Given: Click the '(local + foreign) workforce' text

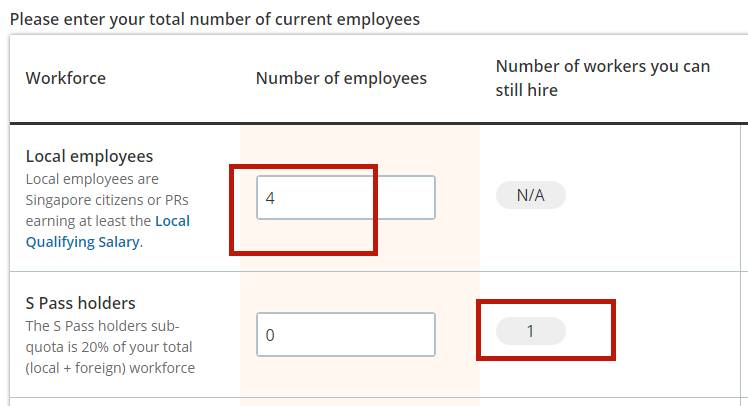Looking at the screenshot, I should (x=110, y=367).
